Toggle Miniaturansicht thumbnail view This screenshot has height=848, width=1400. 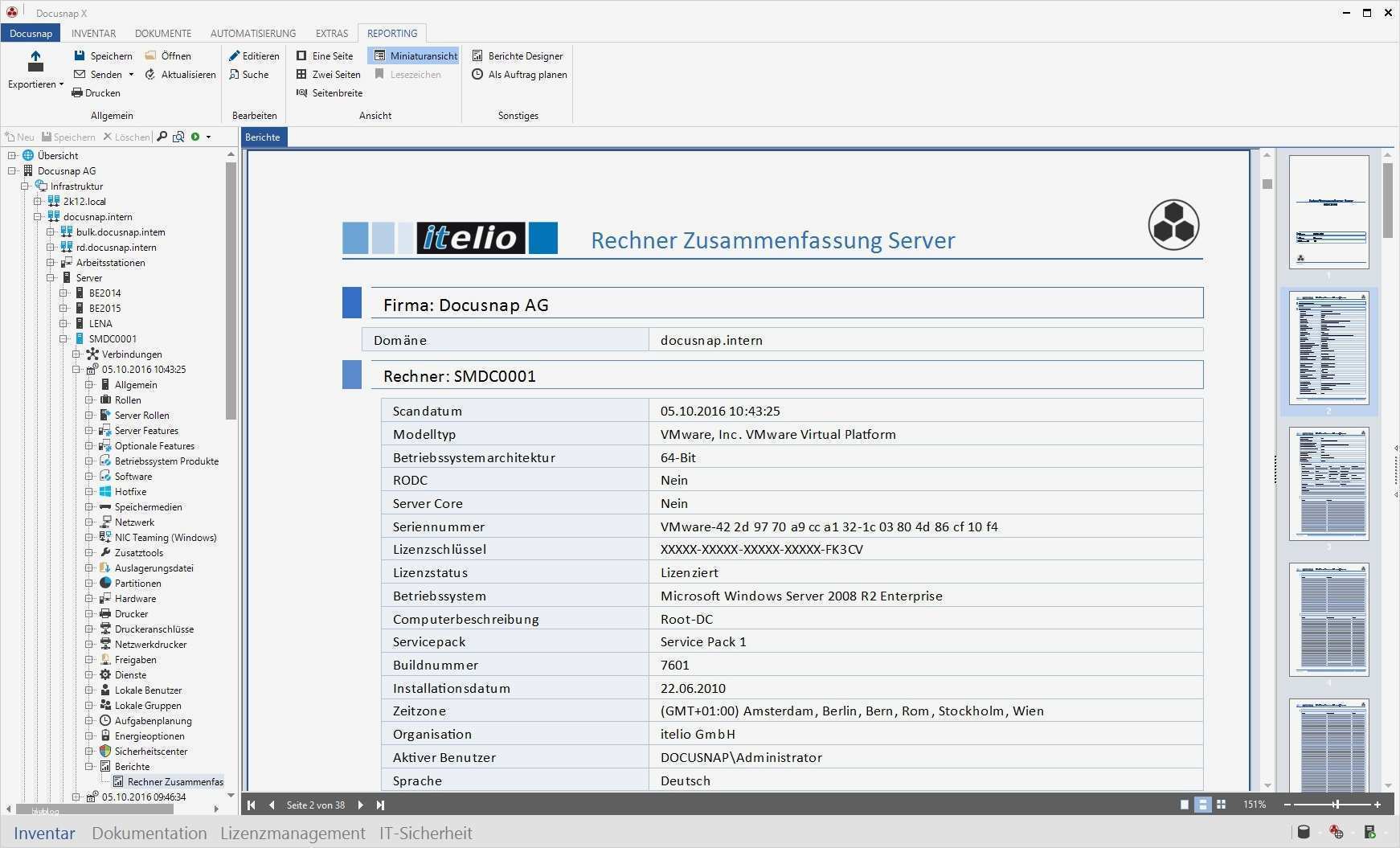point(413,55)
